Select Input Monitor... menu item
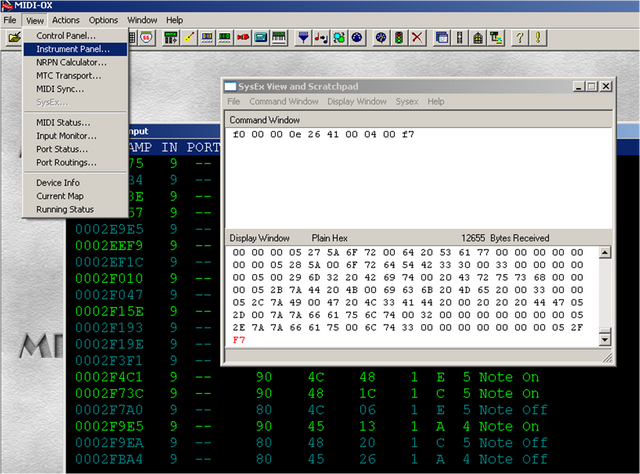The height and width of the screenshot is (474, 640). click(76, 136)
